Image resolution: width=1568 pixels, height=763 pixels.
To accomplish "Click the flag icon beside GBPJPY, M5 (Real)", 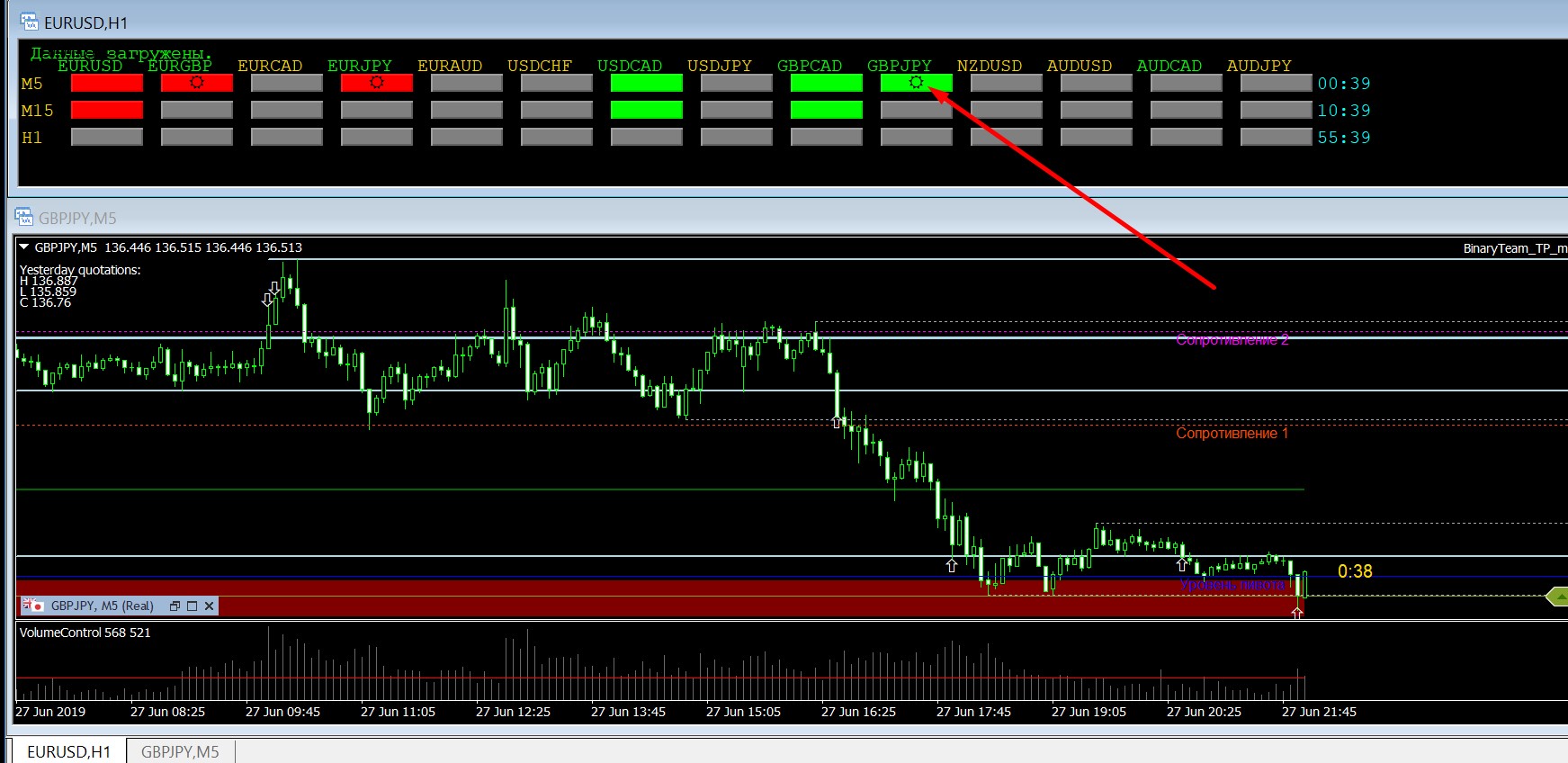I will point(32,606).
